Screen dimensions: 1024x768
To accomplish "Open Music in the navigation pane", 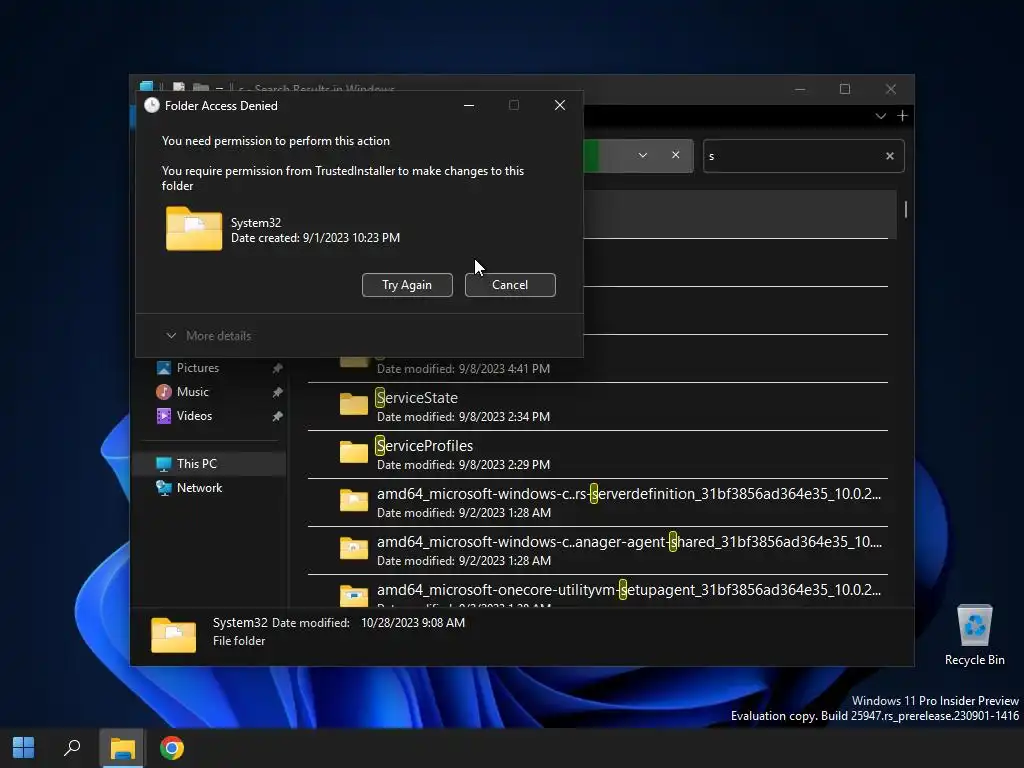I will click(193, 392).
